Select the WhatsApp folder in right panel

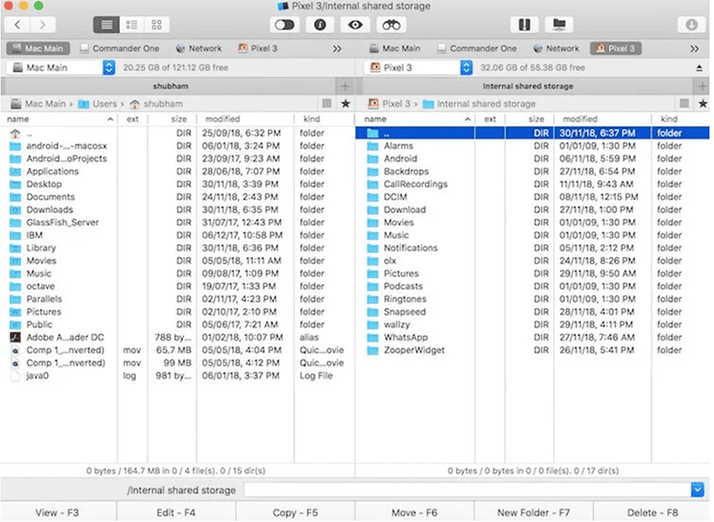405,338
